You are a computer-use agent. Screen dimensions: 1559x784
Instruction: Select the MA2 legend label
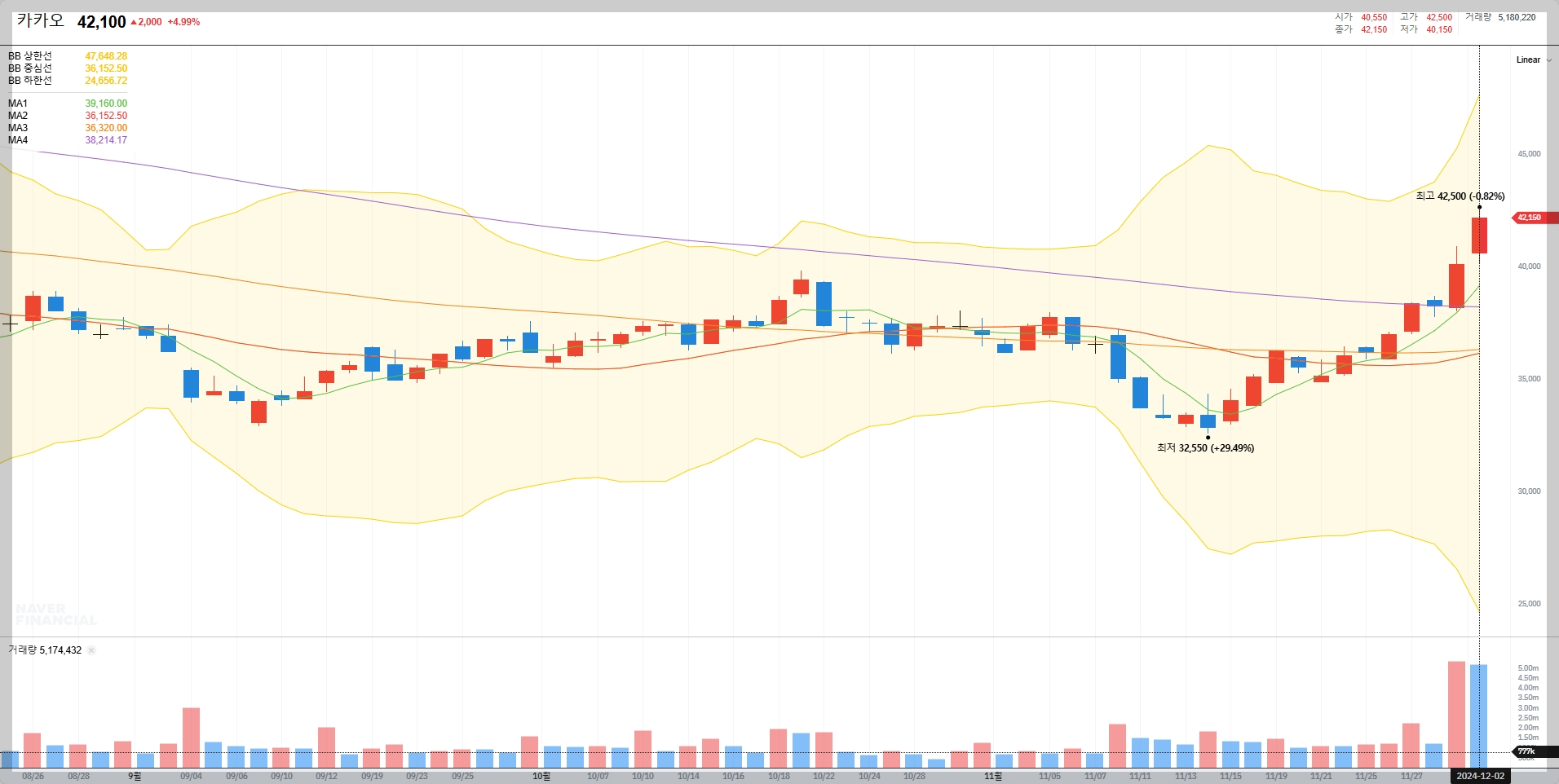pos(18,116)
